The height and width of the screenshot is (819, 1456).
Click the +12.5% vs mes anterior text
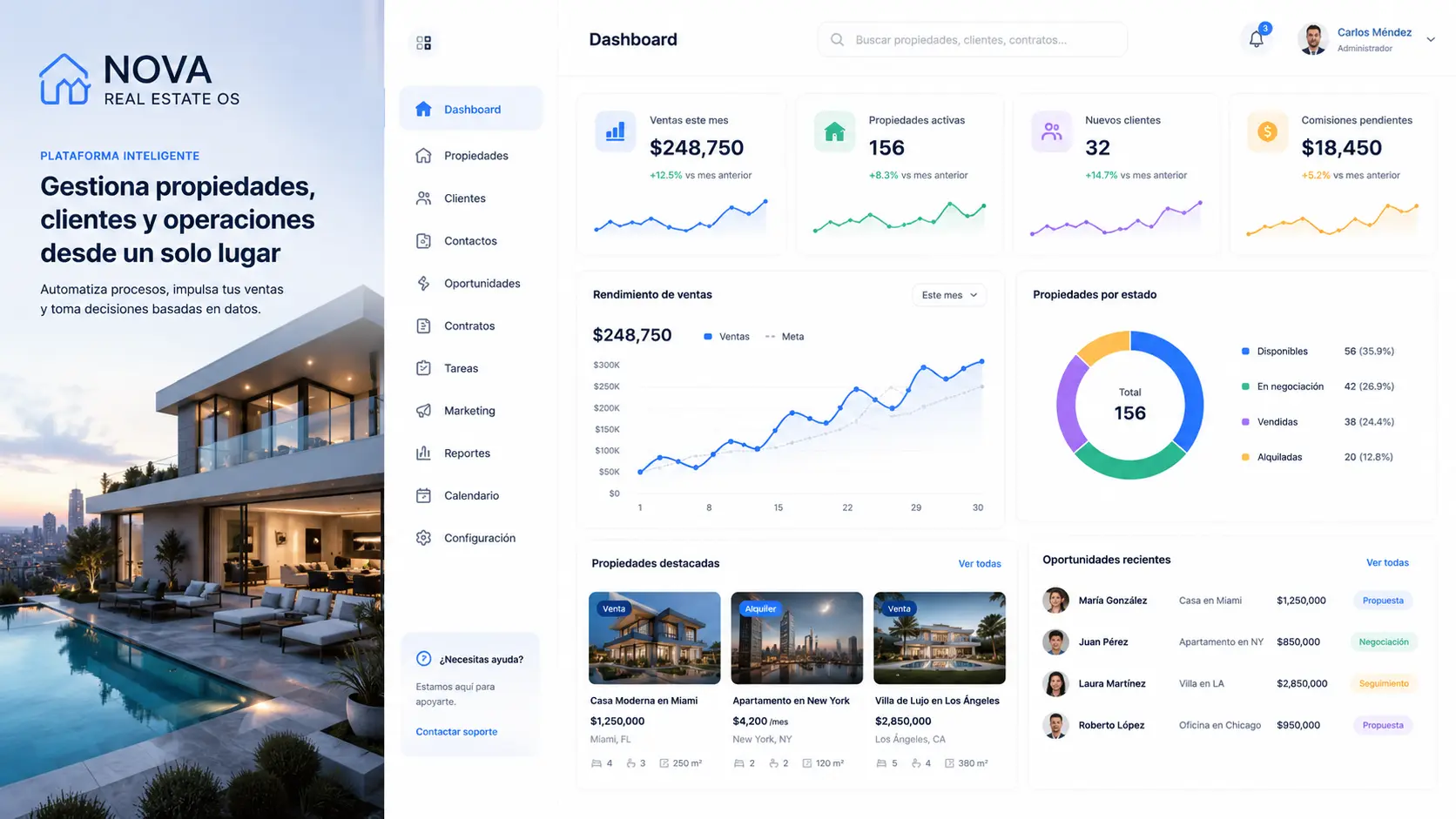700,175
